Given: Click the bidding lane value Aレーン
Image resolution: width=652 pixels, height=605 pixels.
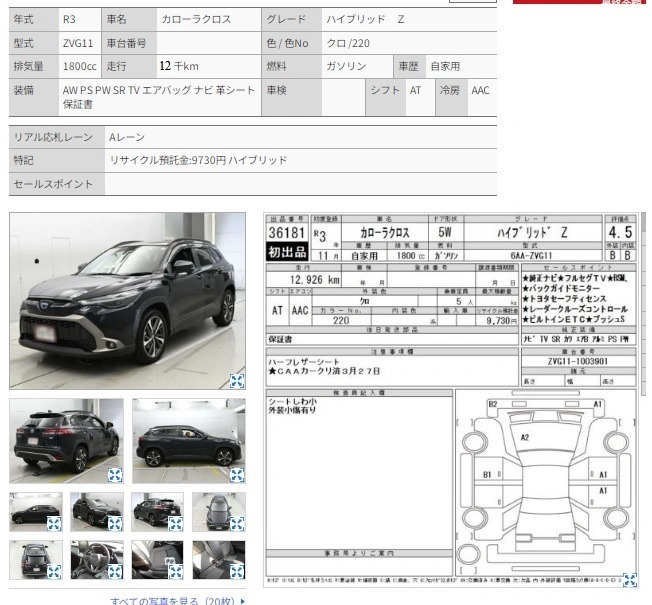Looking at the screenshot, I should click(127, 137).
